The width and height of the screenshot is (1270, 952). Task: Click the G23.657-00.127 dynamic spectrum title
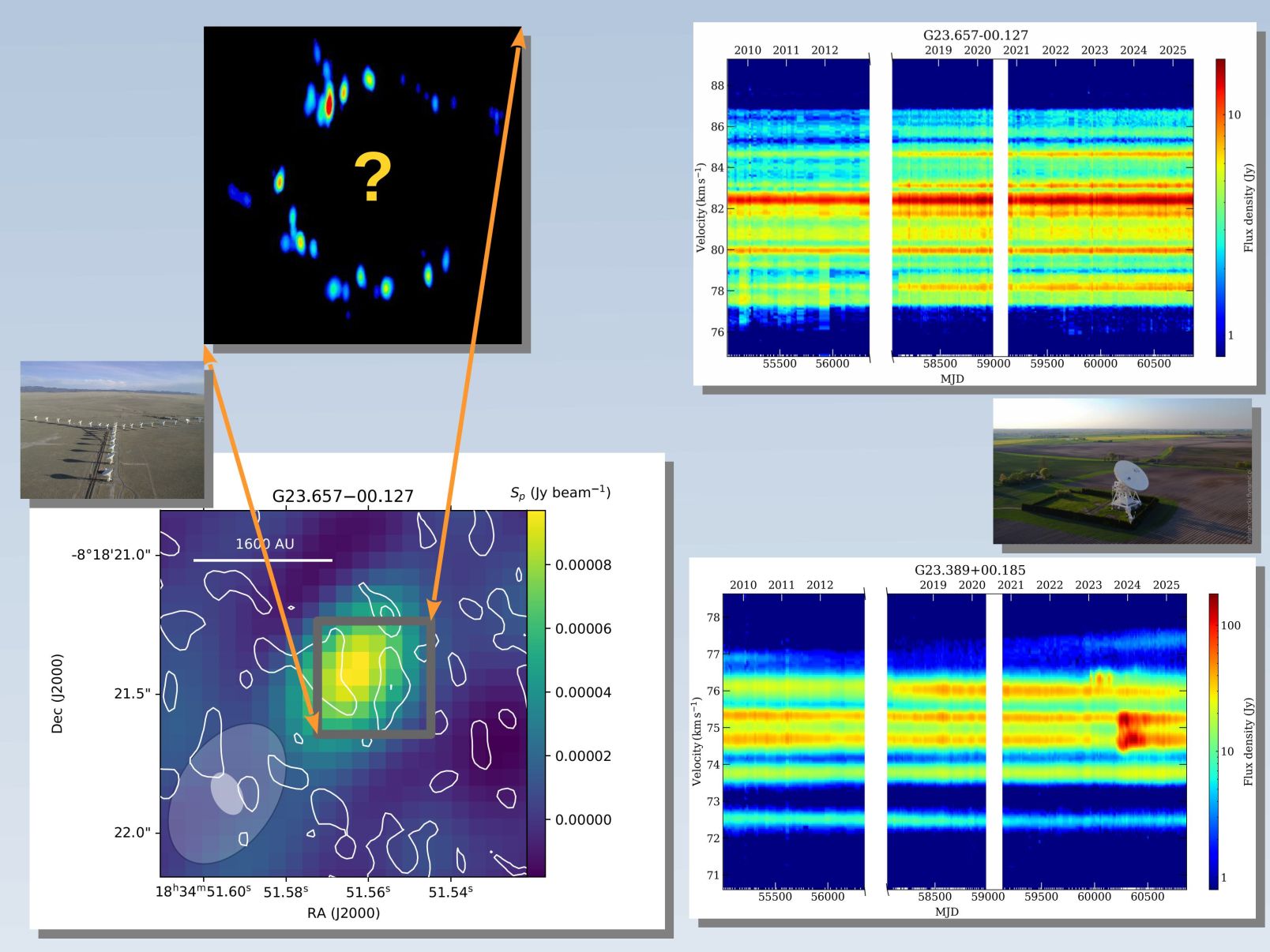point(975,35)
